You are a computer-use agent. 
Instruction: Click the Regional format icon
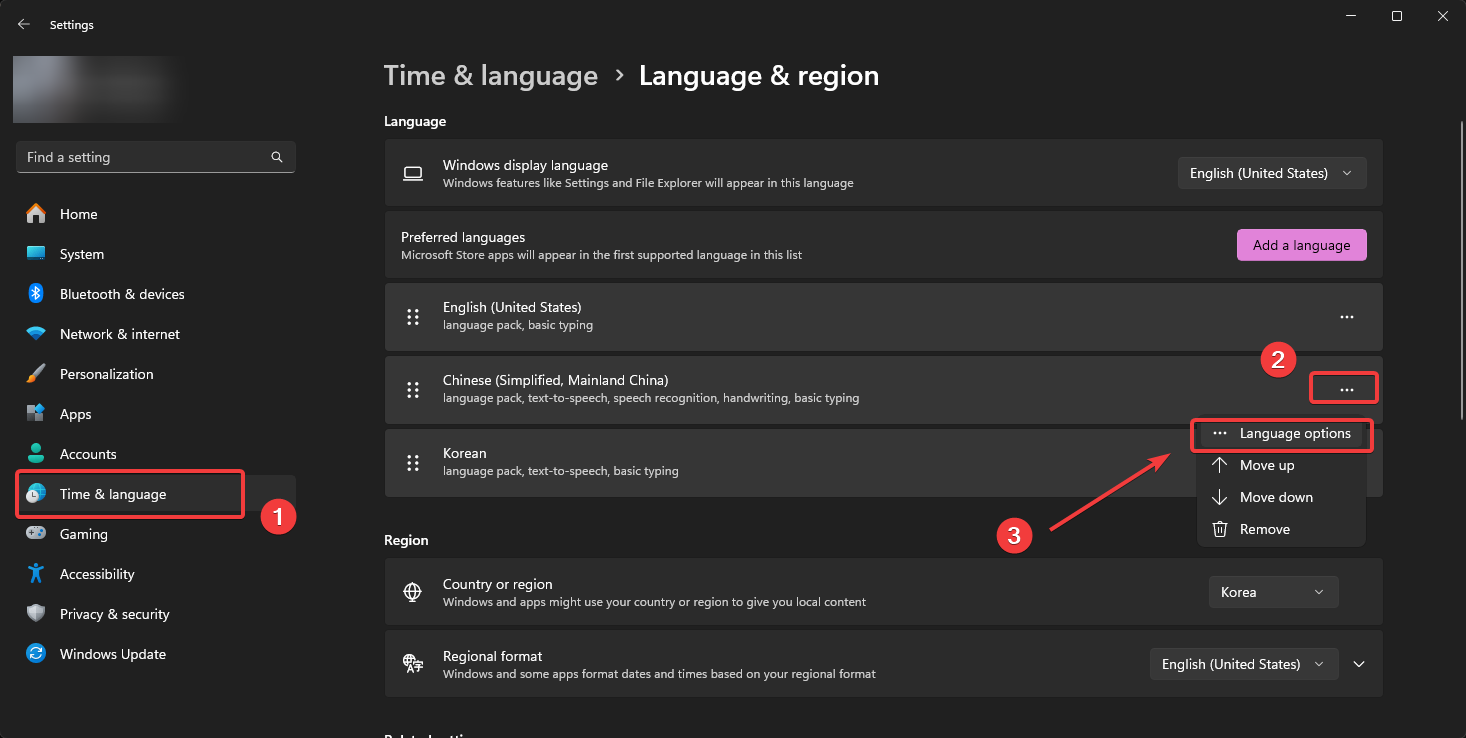pos(412,664)
